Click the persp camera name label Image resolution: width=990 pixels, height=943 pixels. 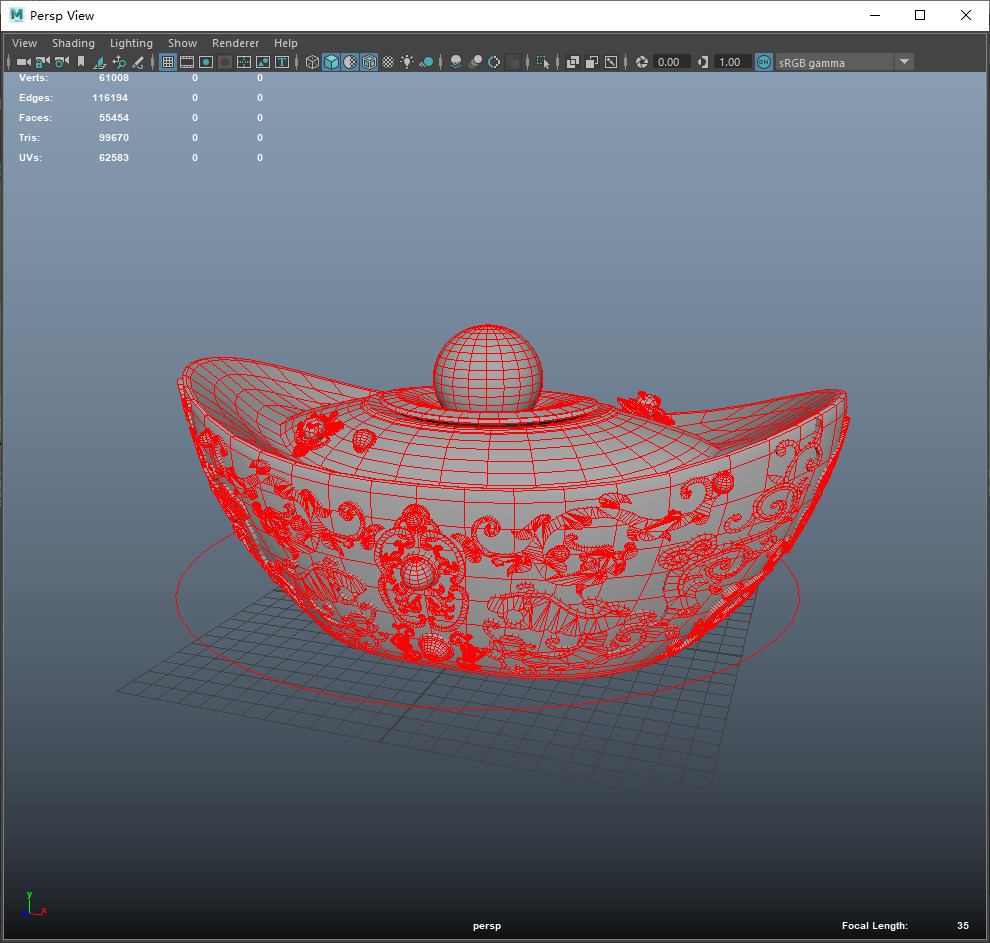pyautogui.click(x=487, y=925)
